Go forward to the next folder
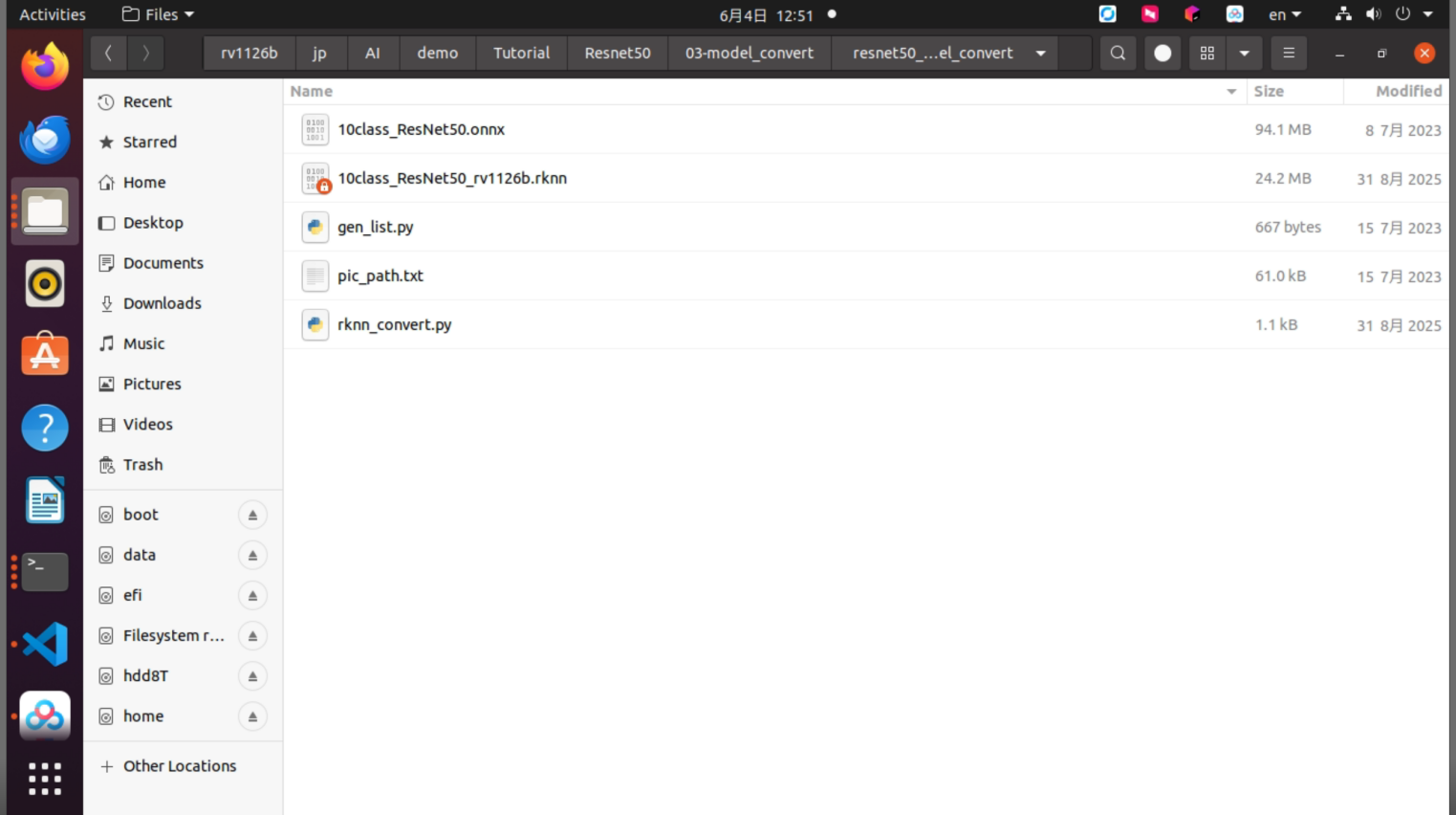 (145, 54)
